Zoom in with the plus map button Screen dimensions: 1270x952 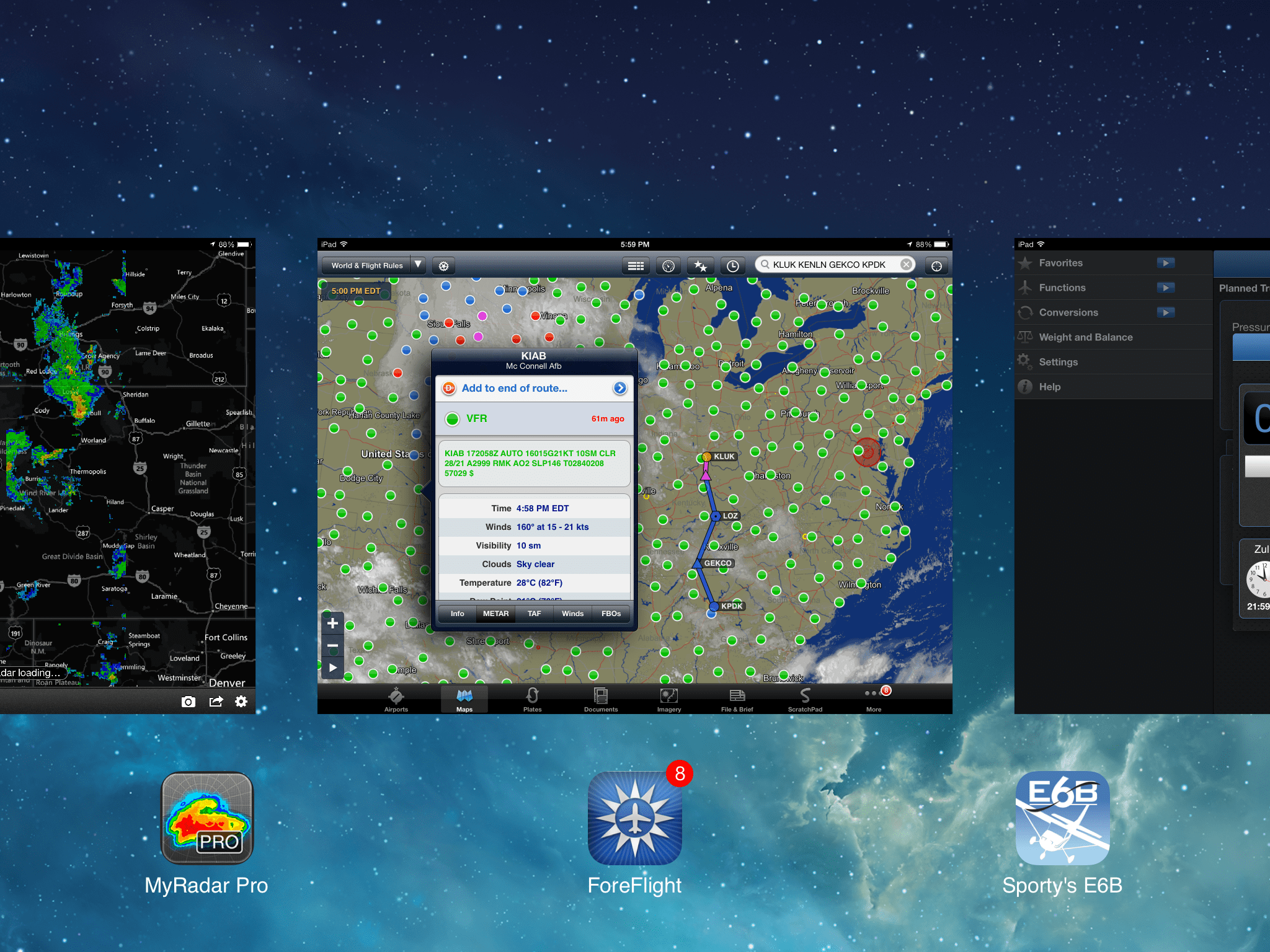pos(332,623)
